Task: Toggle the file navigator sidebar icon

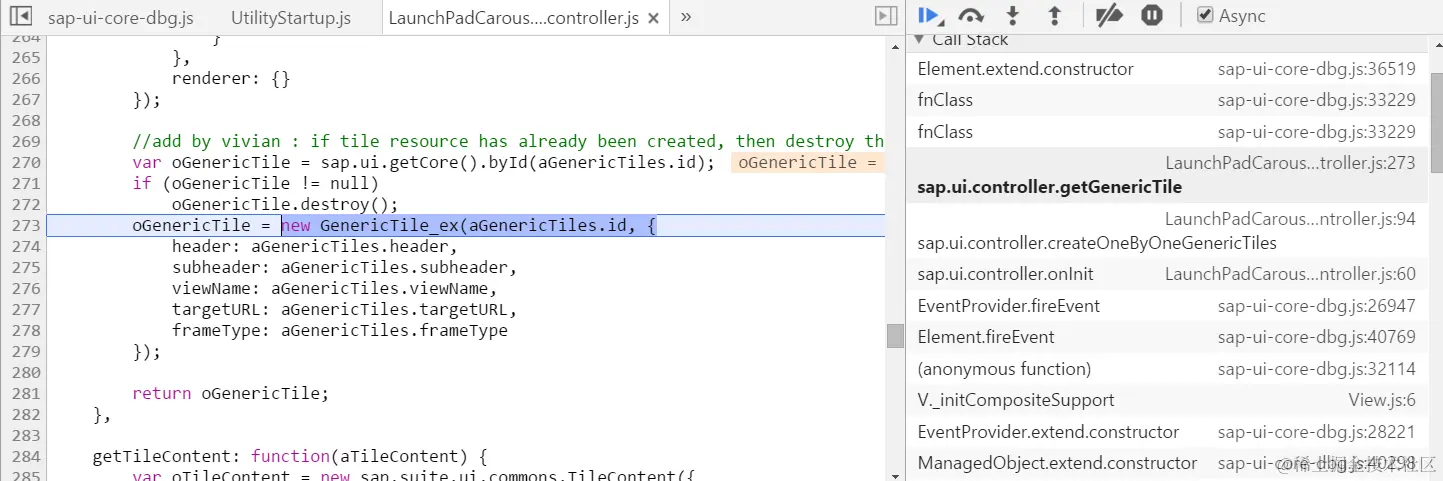Action: [20, 17]
